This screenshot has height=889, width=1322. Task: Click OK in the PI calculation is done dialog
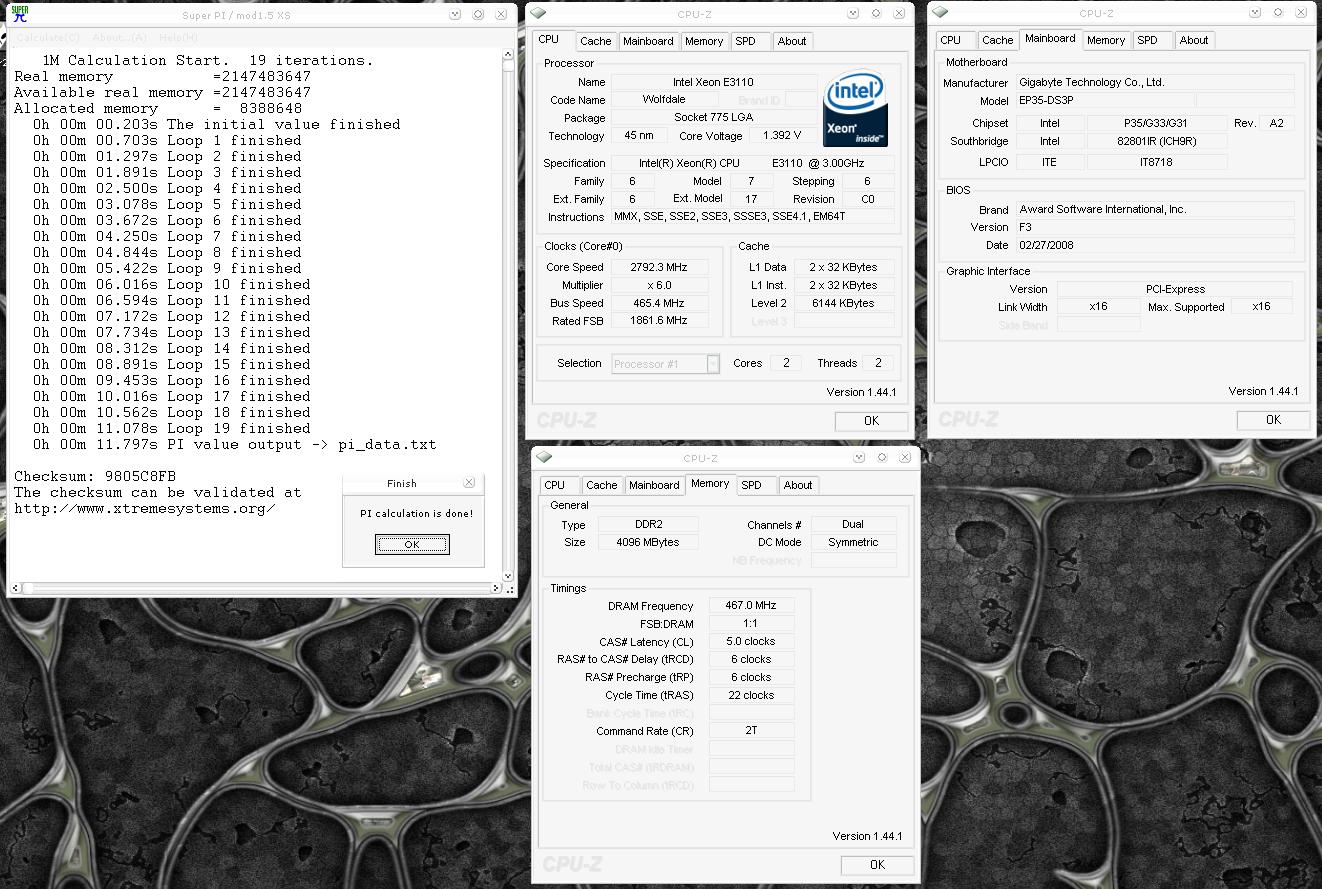click(x=412, y=544)
